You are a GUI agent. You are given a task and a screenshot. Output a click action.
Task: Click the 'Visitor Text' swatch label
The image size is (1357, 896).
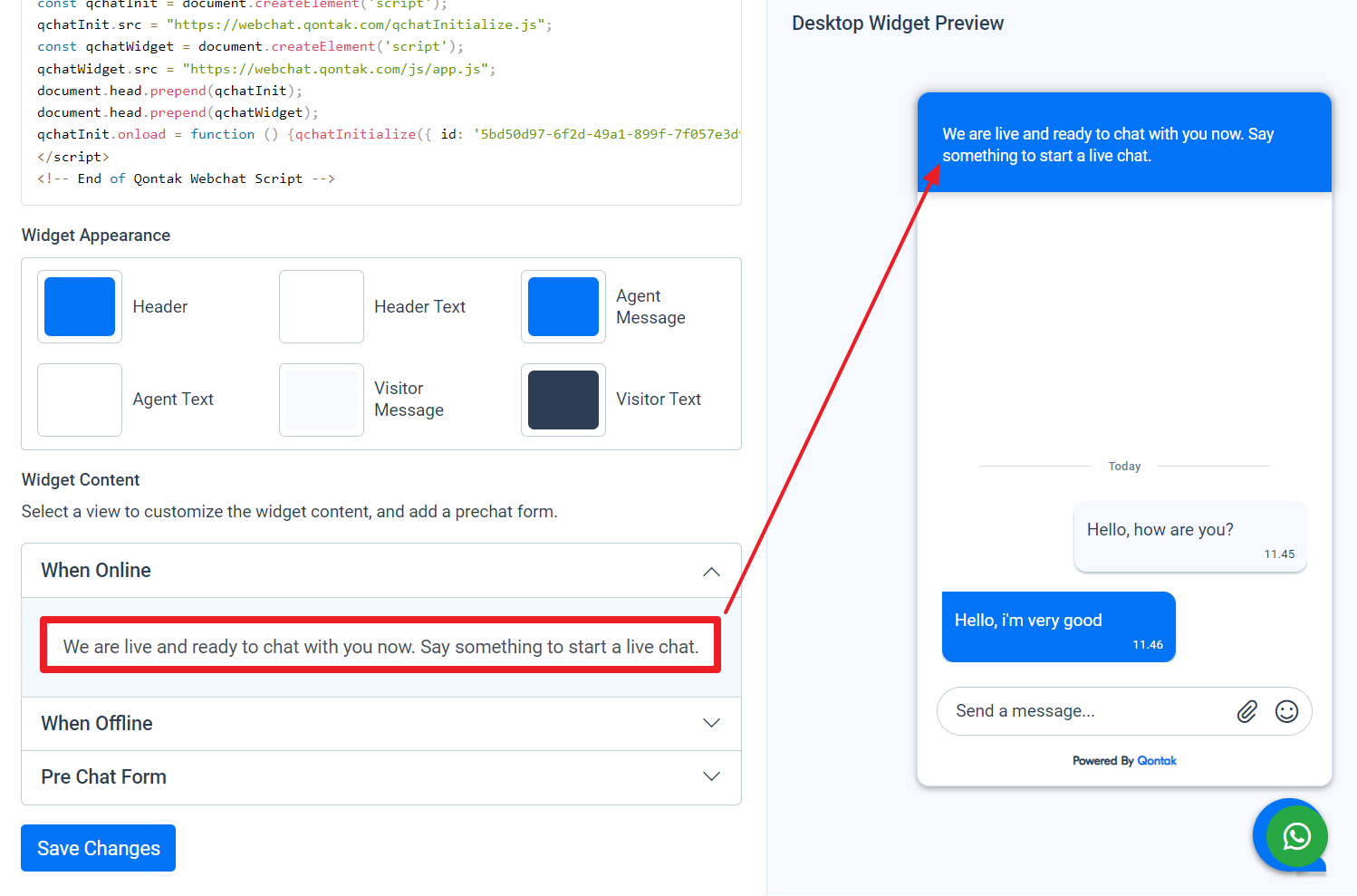pos(659,400)
